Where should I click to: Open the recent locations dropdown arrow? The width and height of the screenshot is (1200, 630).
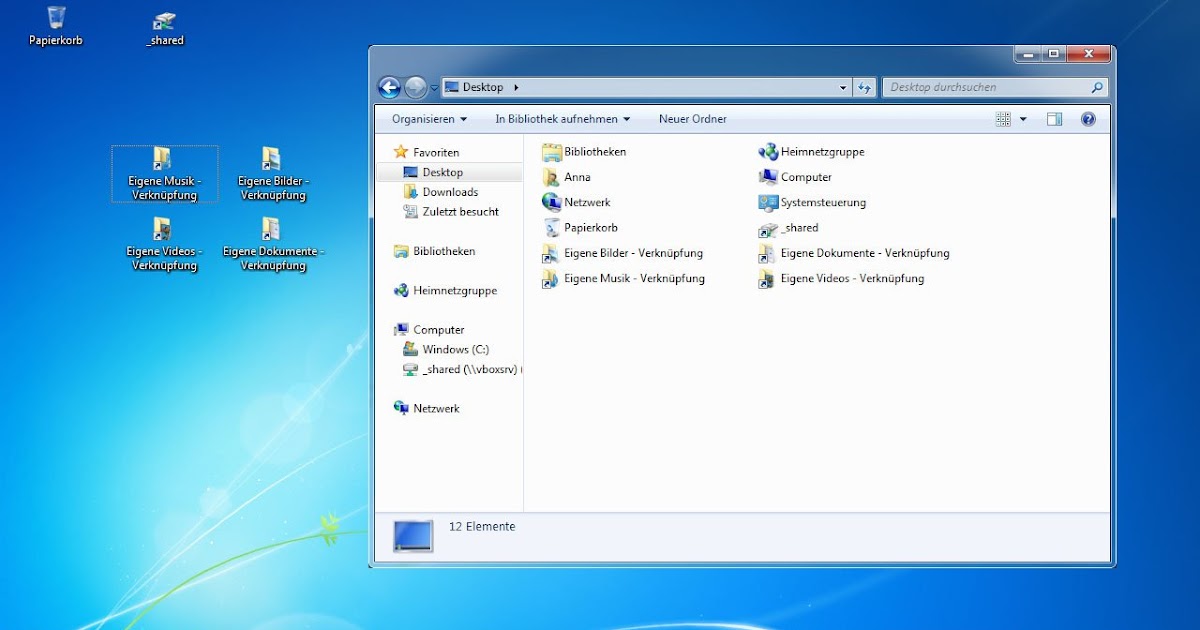[434, 88]
